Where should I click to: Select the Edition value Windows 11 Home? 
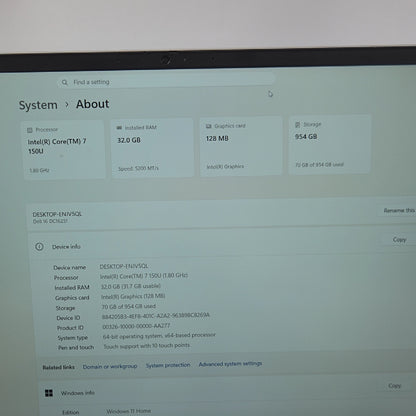coord(129,411)
